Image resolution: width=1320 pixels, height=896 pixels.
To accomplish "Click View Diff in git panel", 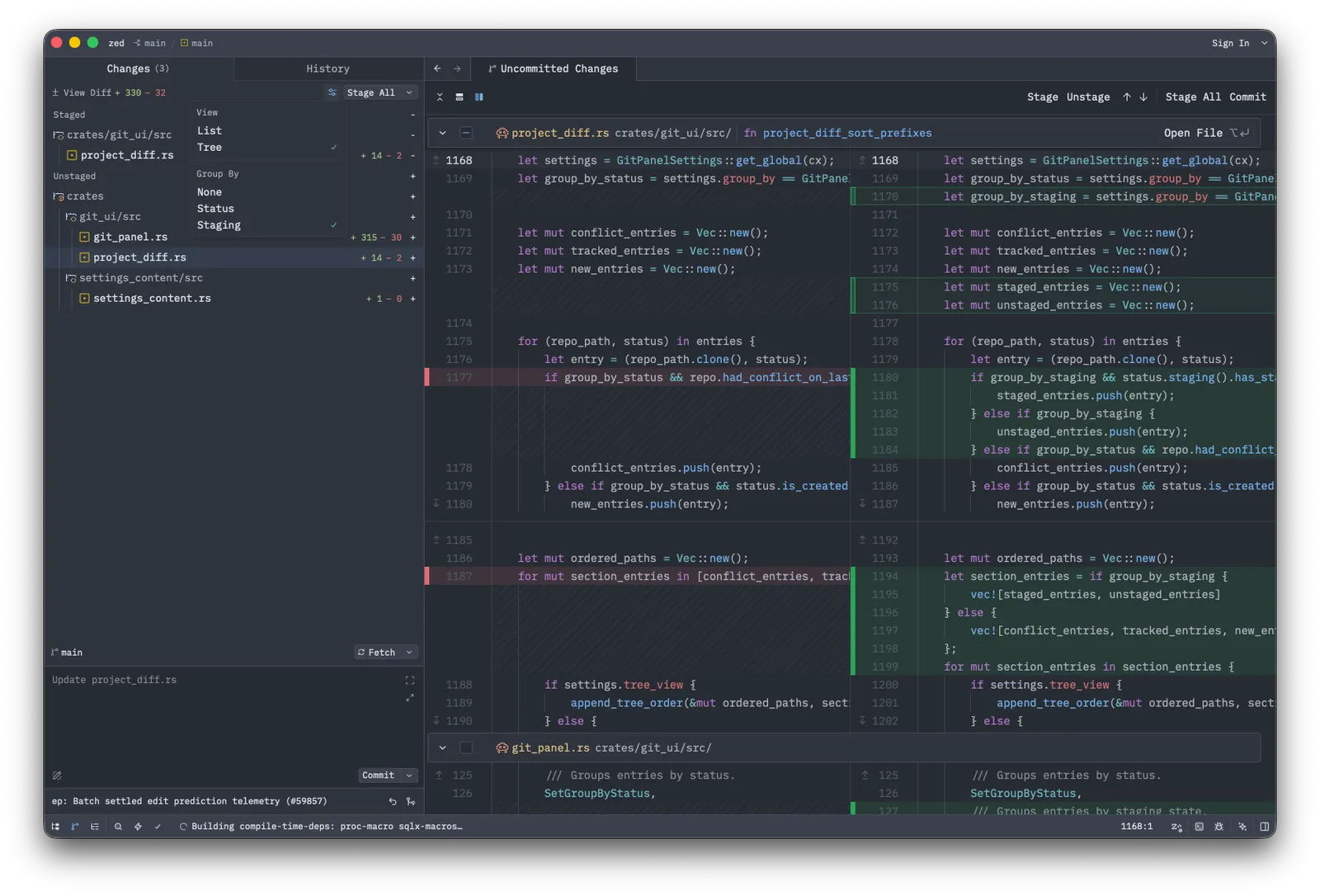I will (x=81, y=92).
